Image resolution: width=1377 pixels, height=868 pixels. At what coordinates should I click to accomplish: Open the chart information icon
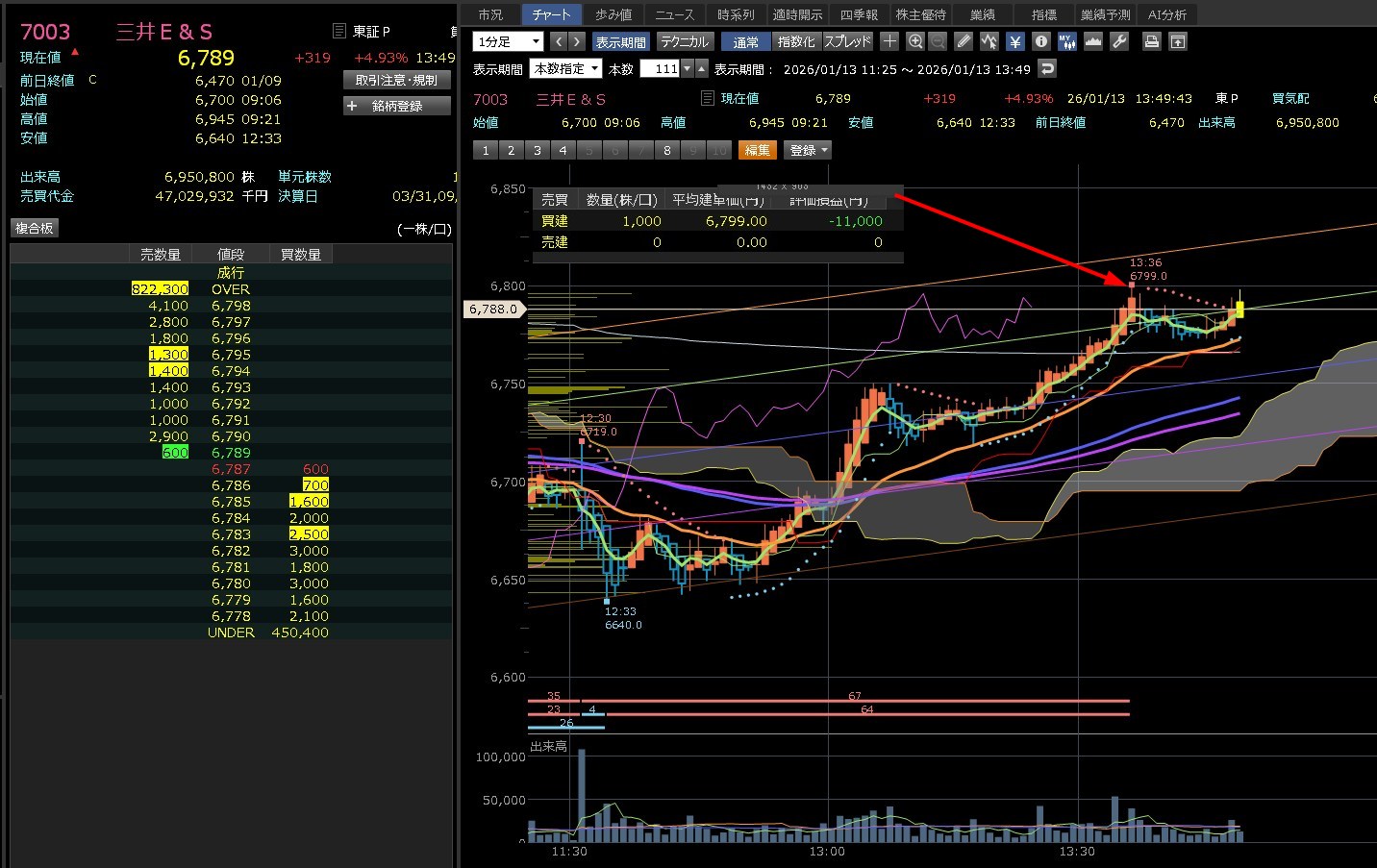[1040, 41]
